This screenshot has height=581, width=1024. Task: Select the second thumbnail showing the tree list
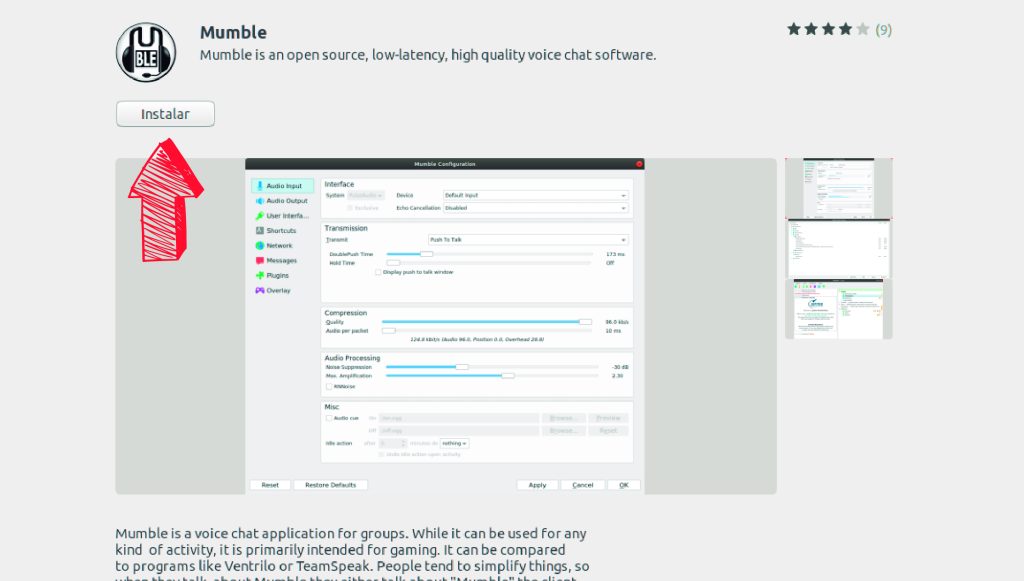(x=839, y=249)
